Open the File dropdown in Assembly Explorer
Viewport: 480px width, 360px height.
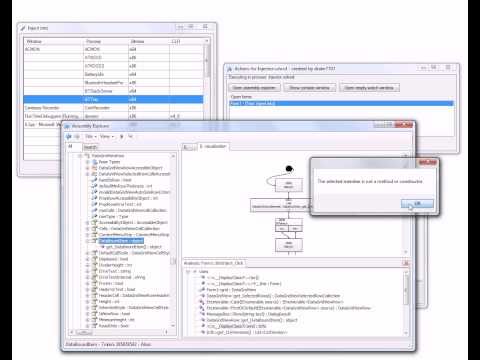tap(90, 136)
